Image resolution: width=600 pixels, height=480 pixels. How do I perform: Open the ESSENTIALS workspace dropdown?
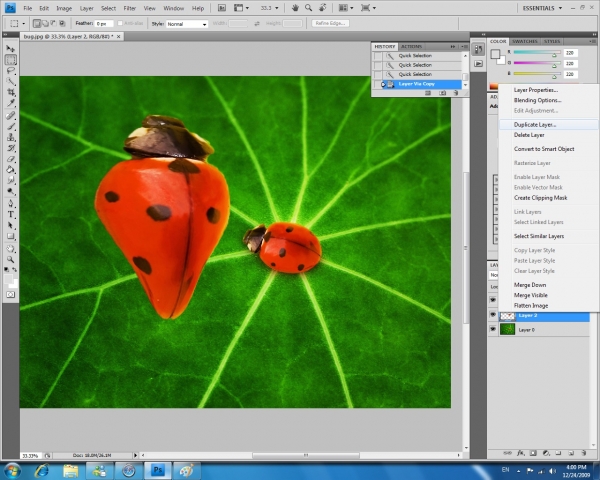point(543,8)
